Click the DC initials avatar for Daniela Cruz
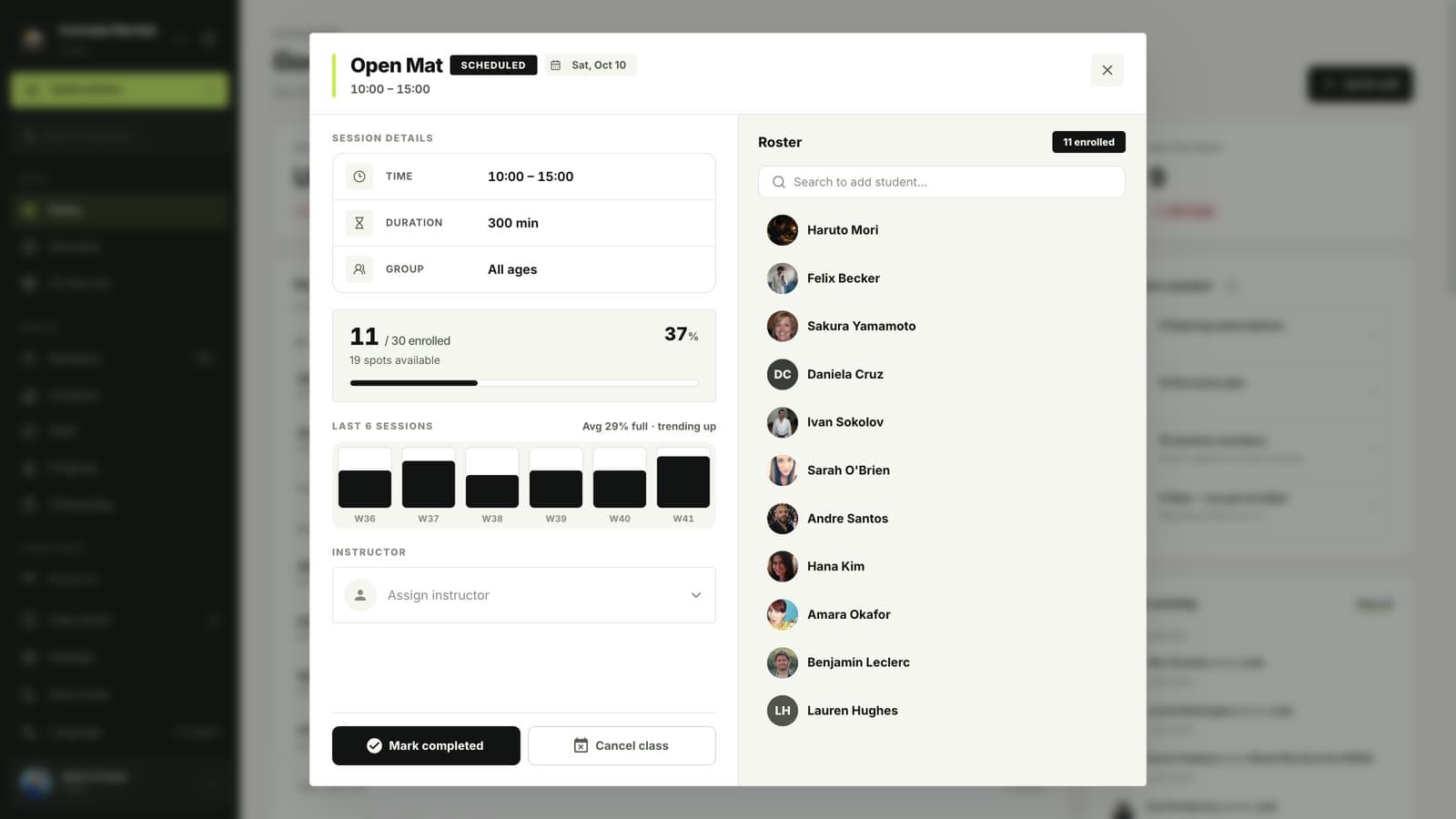The image size is (1456, 819). 783,374
